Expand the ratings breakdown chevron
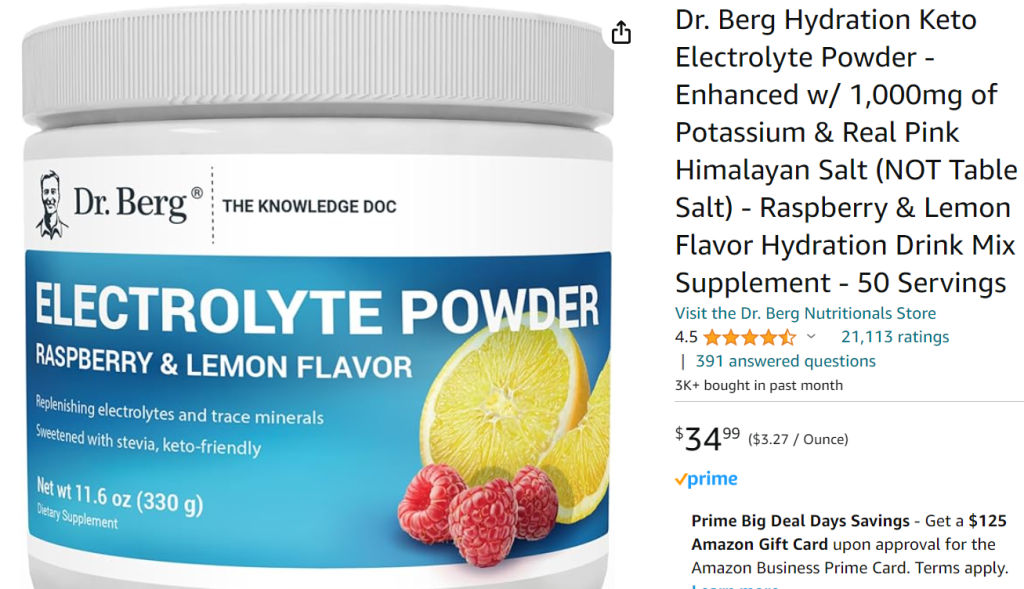Viewport: 1024px width, 589px height. 811,337
